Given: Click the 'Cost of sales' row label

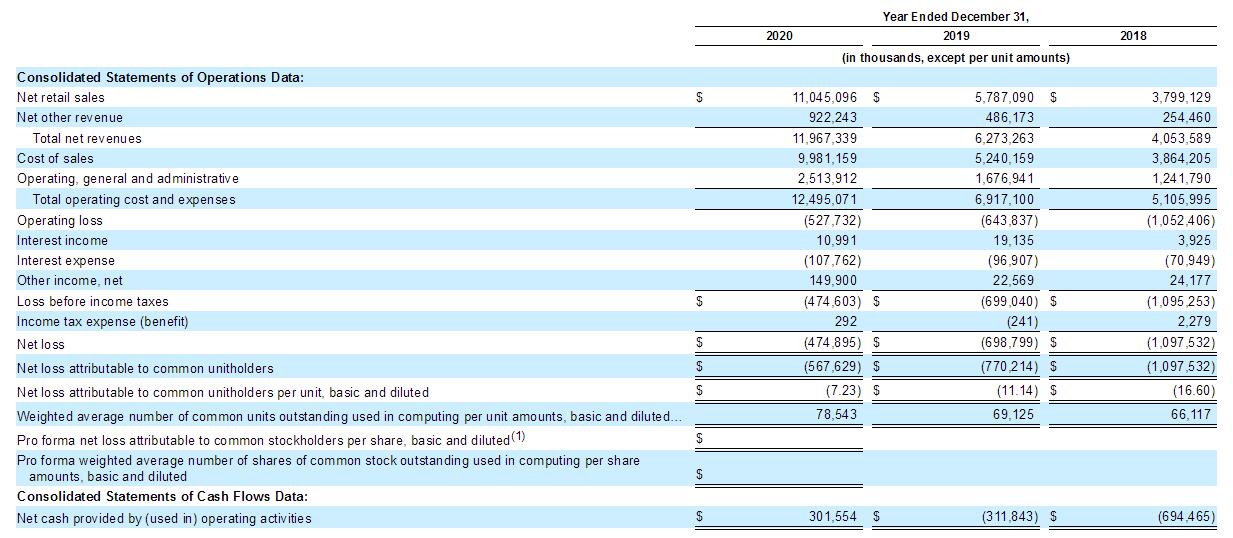Looking at the screenshot, I should [55, 159].
